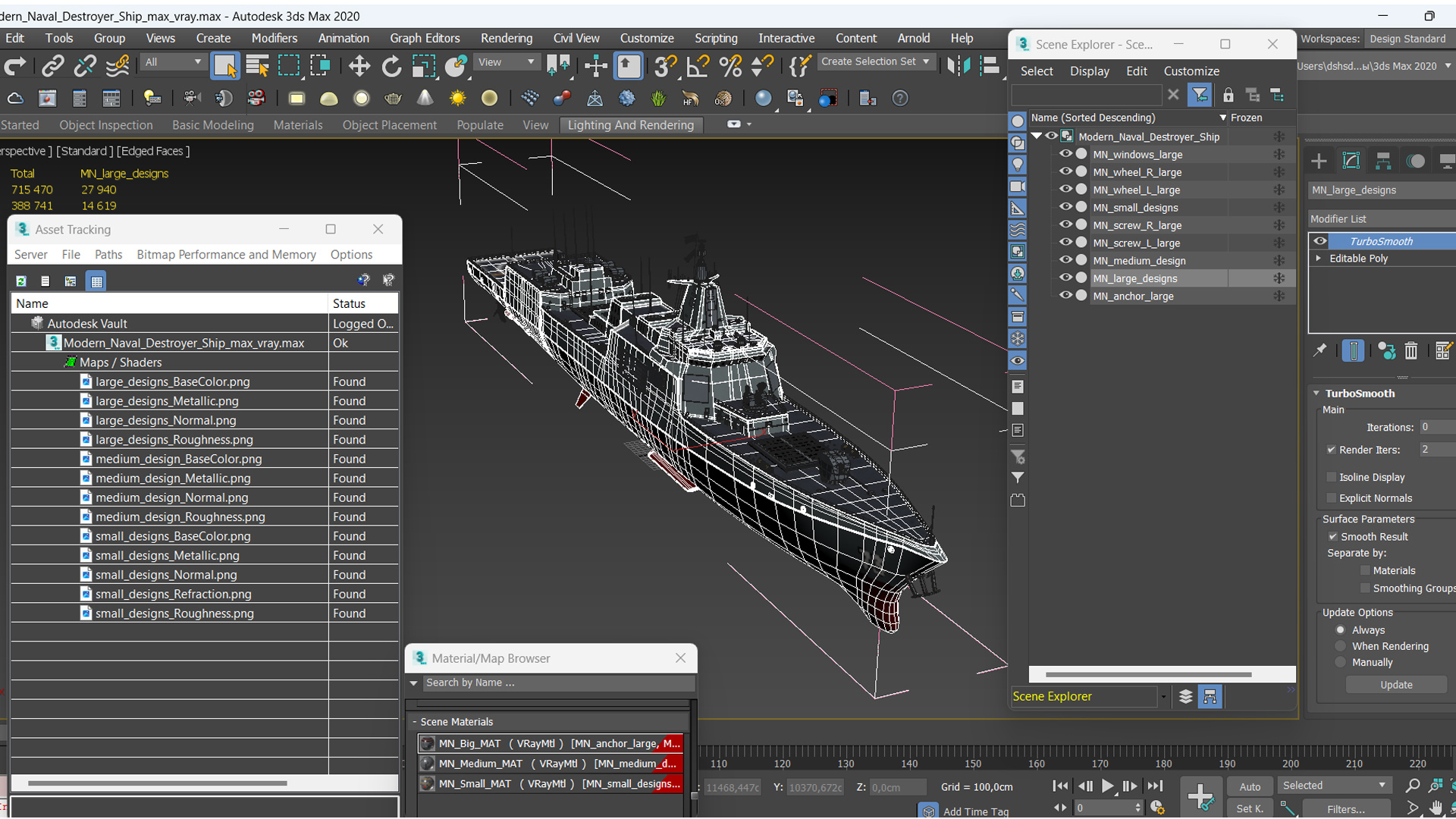Enable Isoline Display checkbox
The width and height of the screenshot is (1456, 819).
point(1332,477)
